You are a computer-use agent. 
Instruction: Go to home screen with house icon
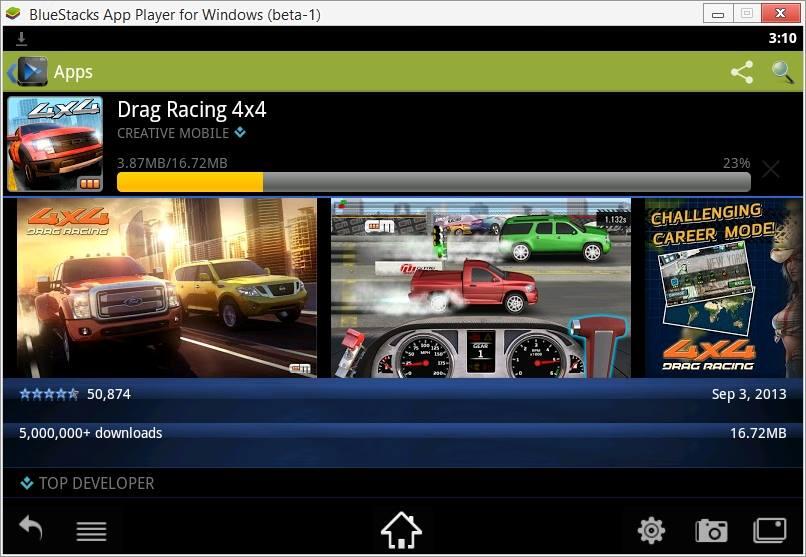401,530
